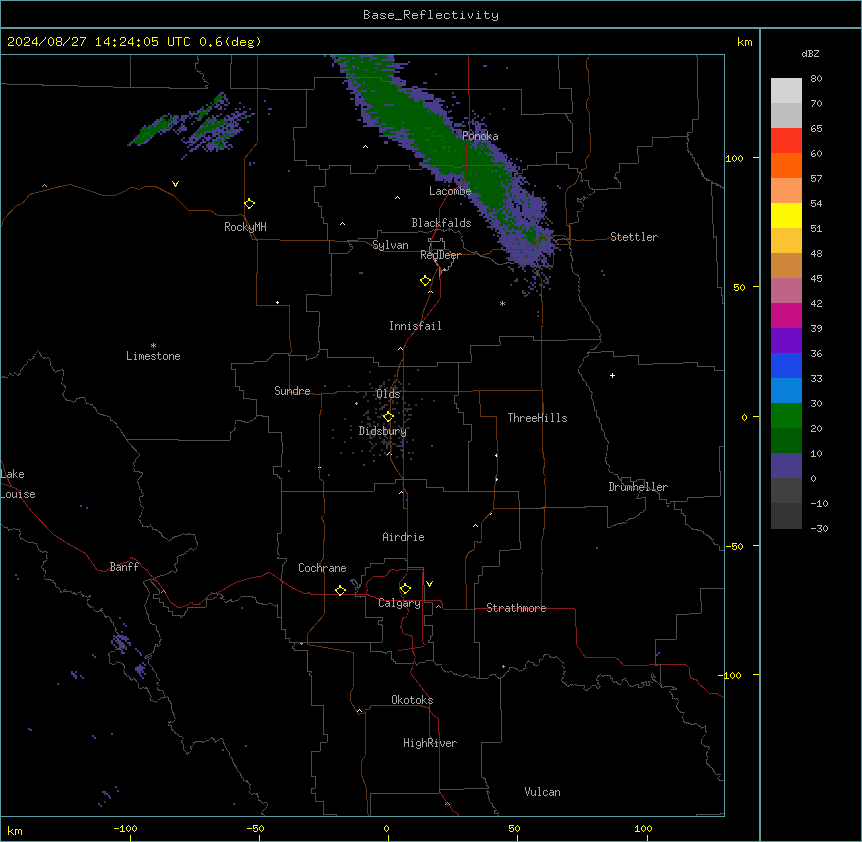Click the km unit label at bottom left
The width and height of the screenshot is (862, 842).
[x=15, y=830]
